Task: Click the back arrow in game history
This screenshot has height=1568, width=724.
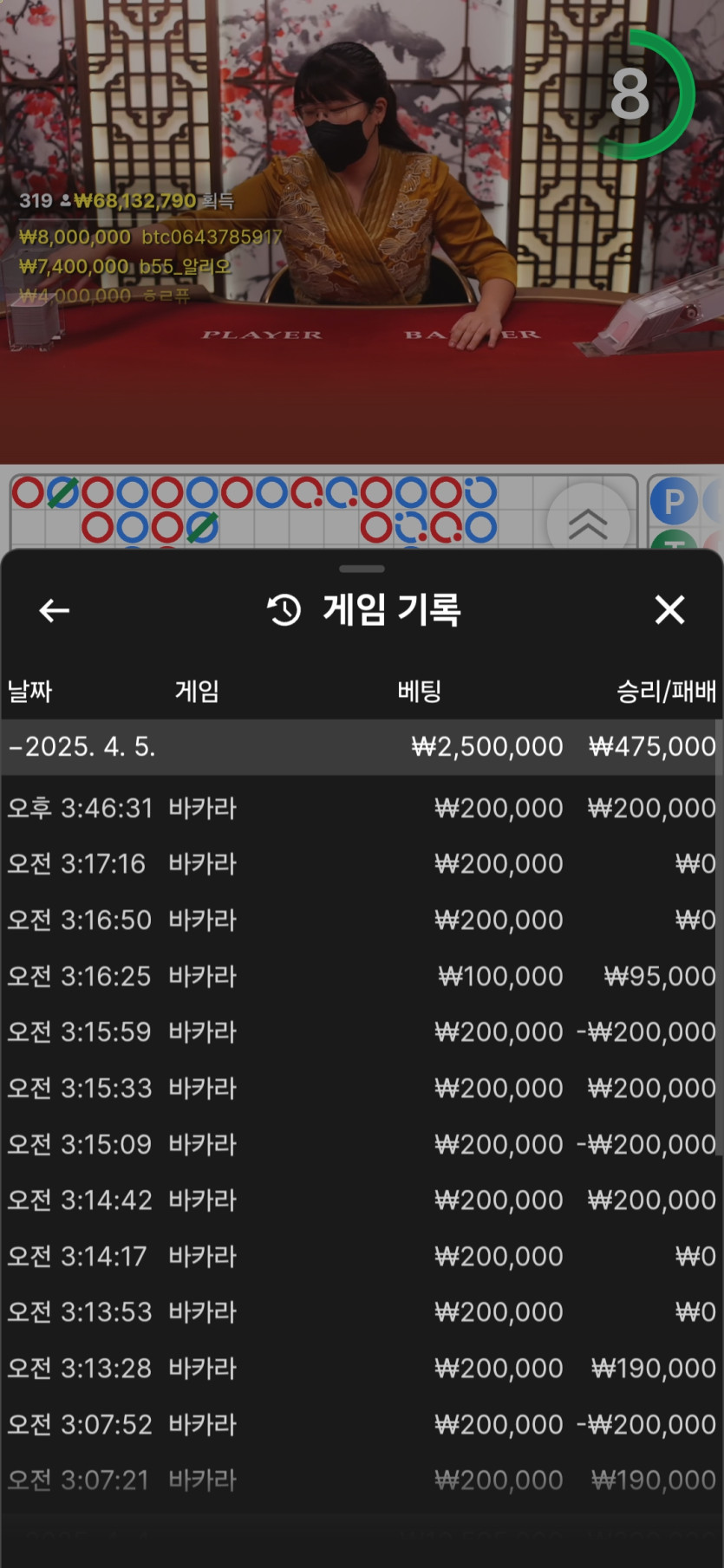Action: [54, 610]
